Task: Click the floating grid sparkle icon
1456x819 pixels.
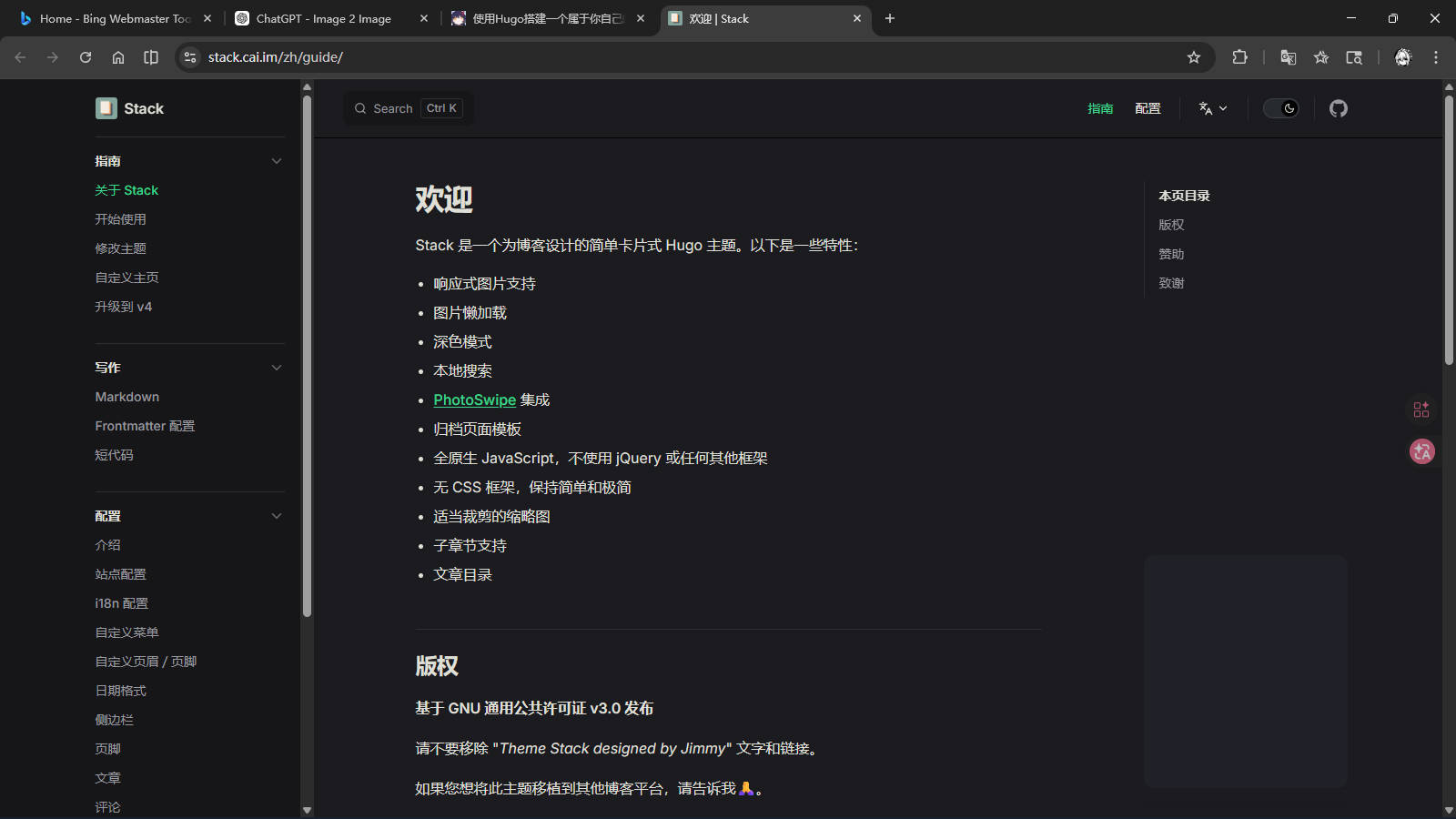Action: [x=1421, y=409]
